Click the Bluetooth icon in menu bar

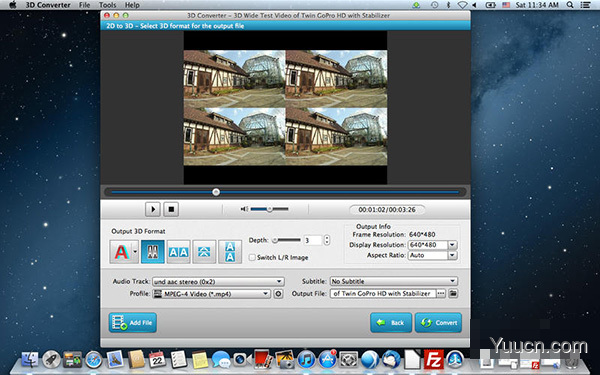pos(448,5)
